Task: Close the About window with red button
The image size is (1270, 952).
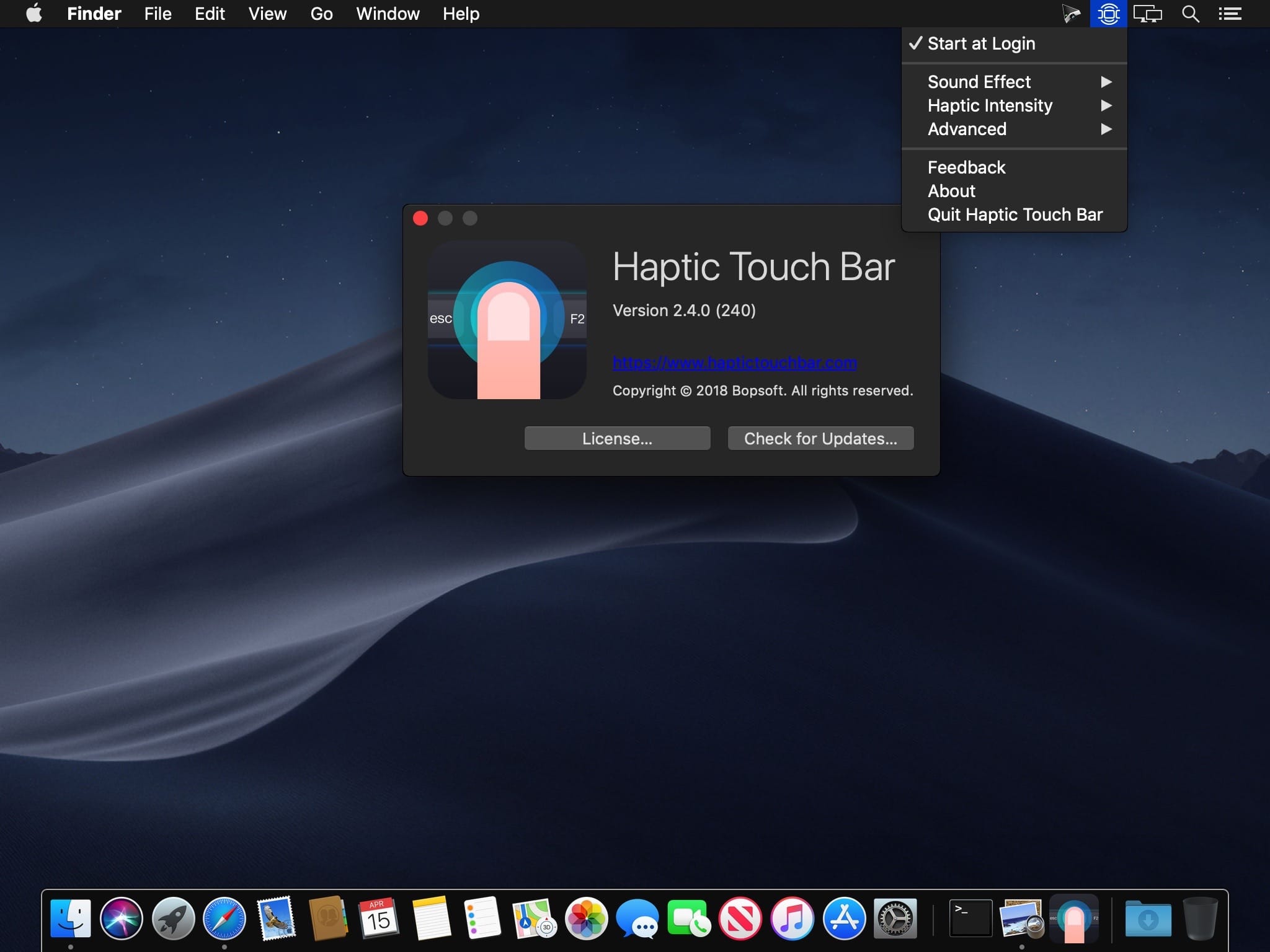Action: point(420,218)
